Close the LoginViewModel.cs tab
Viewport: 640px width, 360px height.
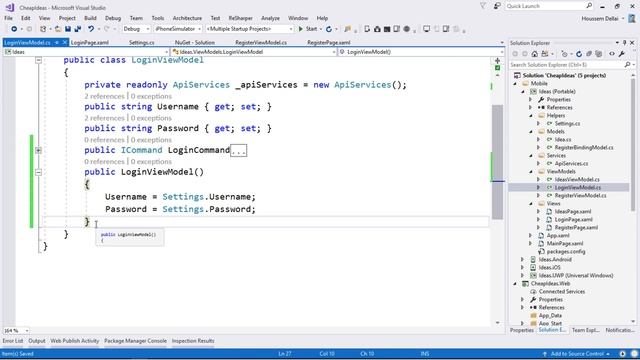tap(64, 42)
